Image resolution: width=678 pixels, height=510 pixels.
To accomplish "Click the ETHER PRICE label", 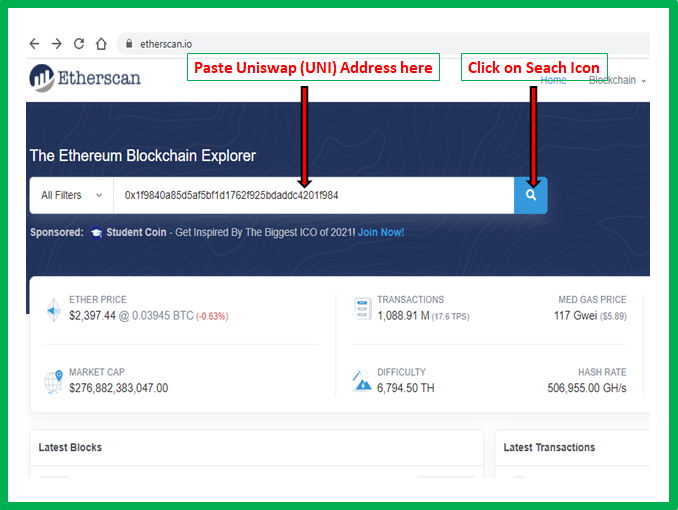I will point(98,300).
